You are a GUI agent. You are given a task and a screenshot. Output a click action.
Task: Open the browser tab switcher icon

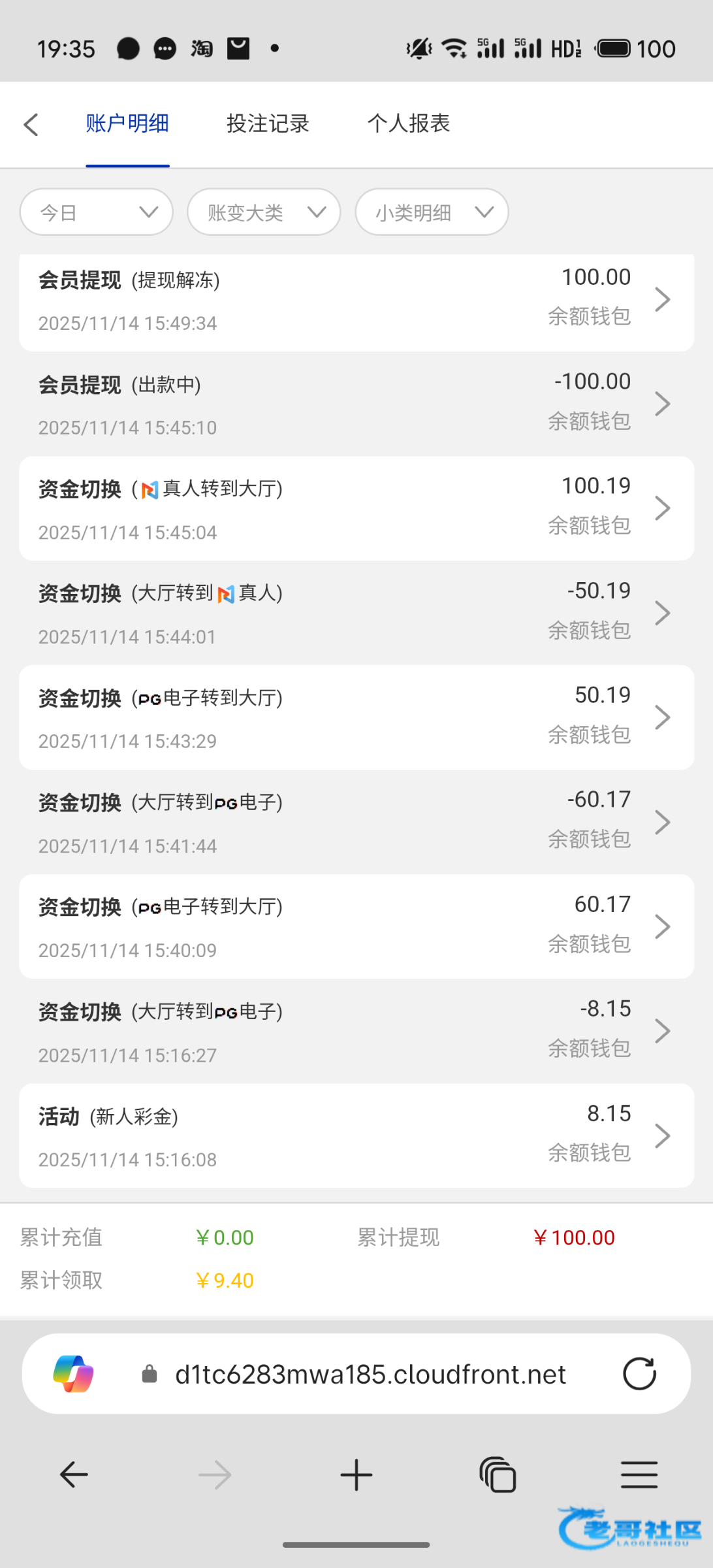click(x=498, y=1475)
